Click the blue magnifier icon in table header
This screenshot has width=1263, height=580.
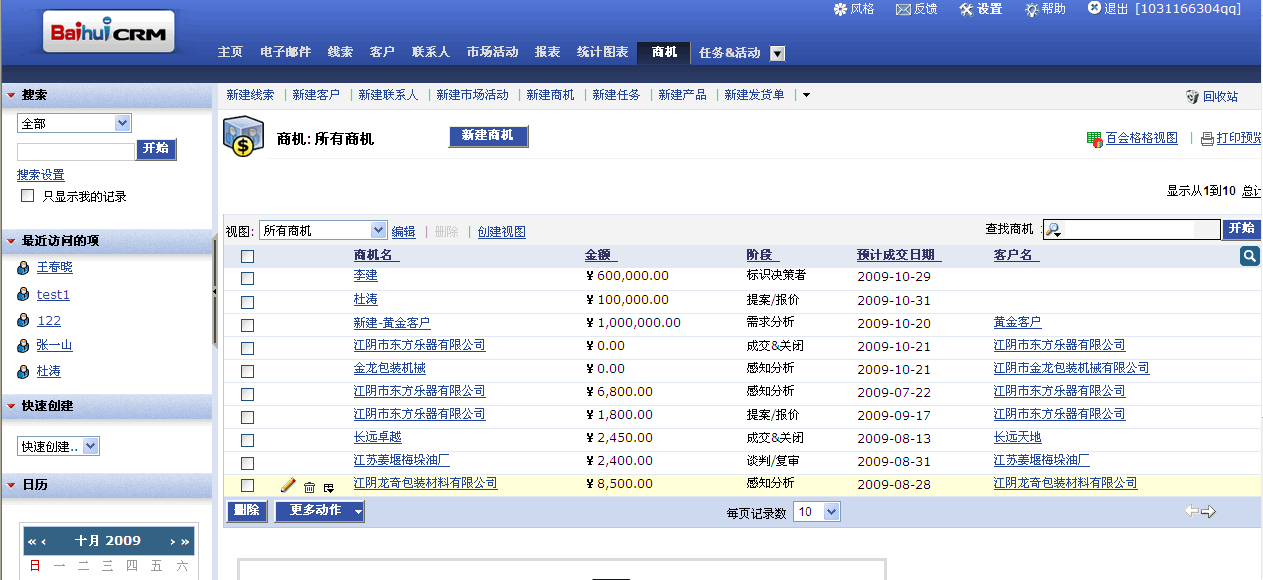pos(1249,257)
